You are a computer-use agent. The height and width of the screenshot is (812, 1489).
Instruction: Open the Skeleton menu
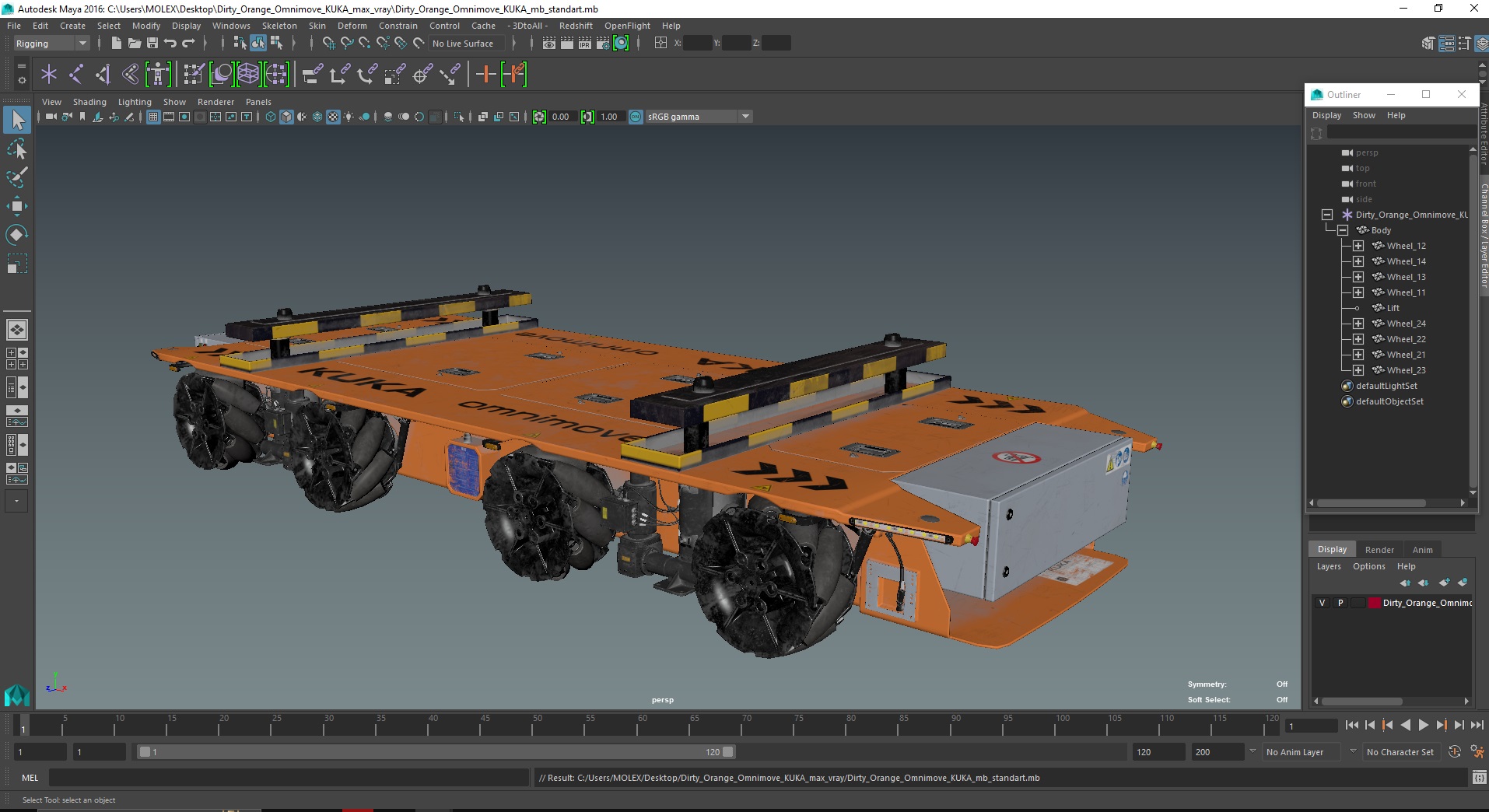click(x=279, y=26)
